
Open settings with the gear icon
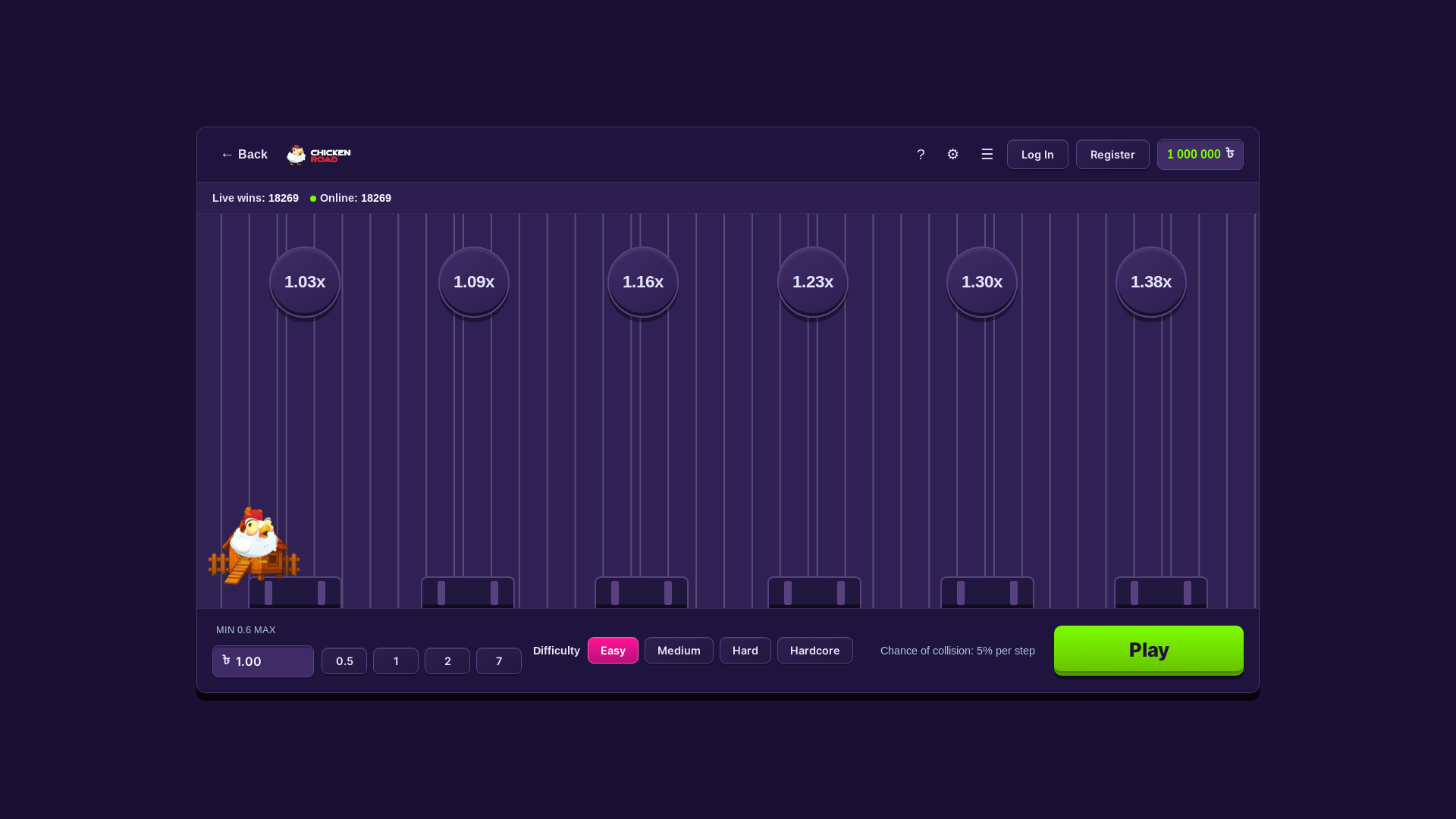(952, 155)
